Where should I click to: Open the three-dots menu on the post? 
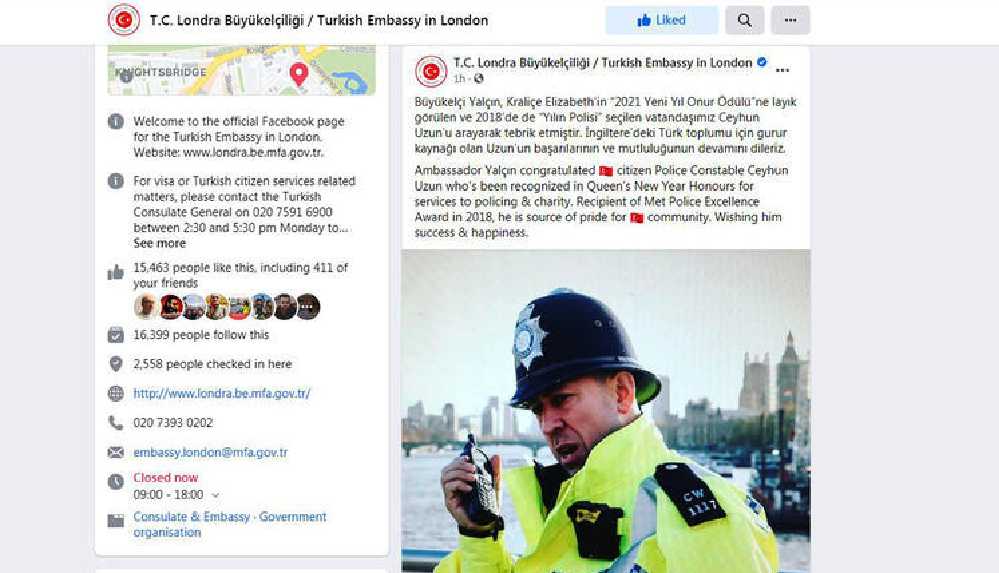click(782, 71)
